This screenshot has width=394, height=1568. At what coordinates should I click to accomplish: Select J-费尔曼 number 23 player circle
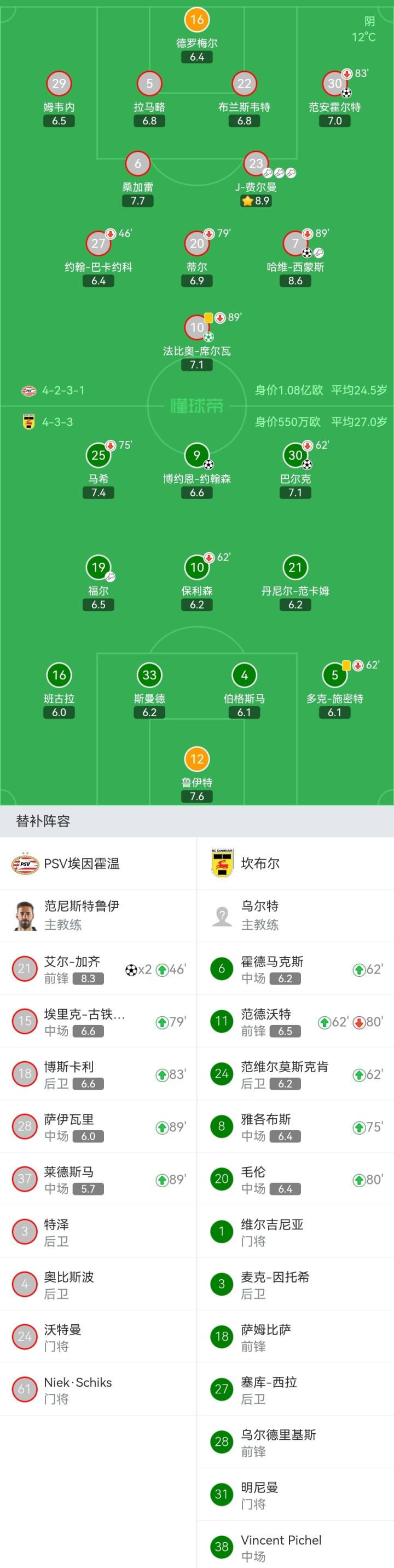pos(256,164)
